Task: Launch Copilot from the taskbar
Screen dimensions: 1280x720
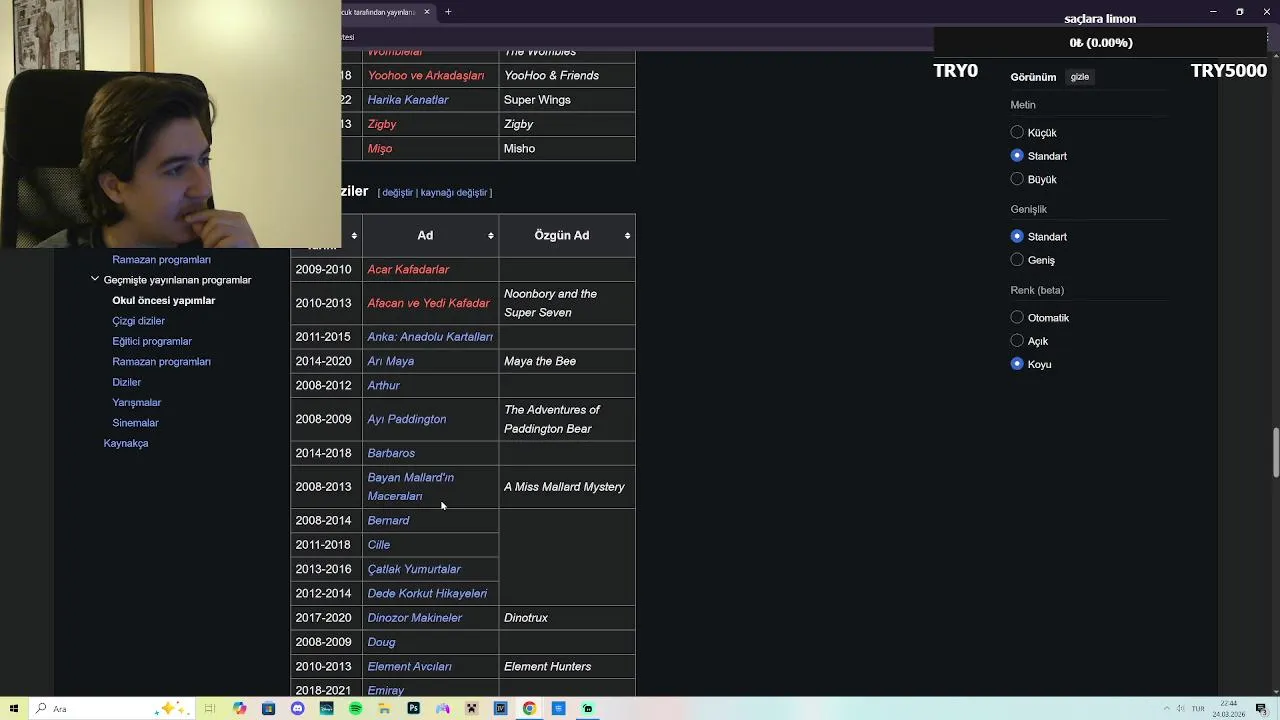Action: [239, 708]
